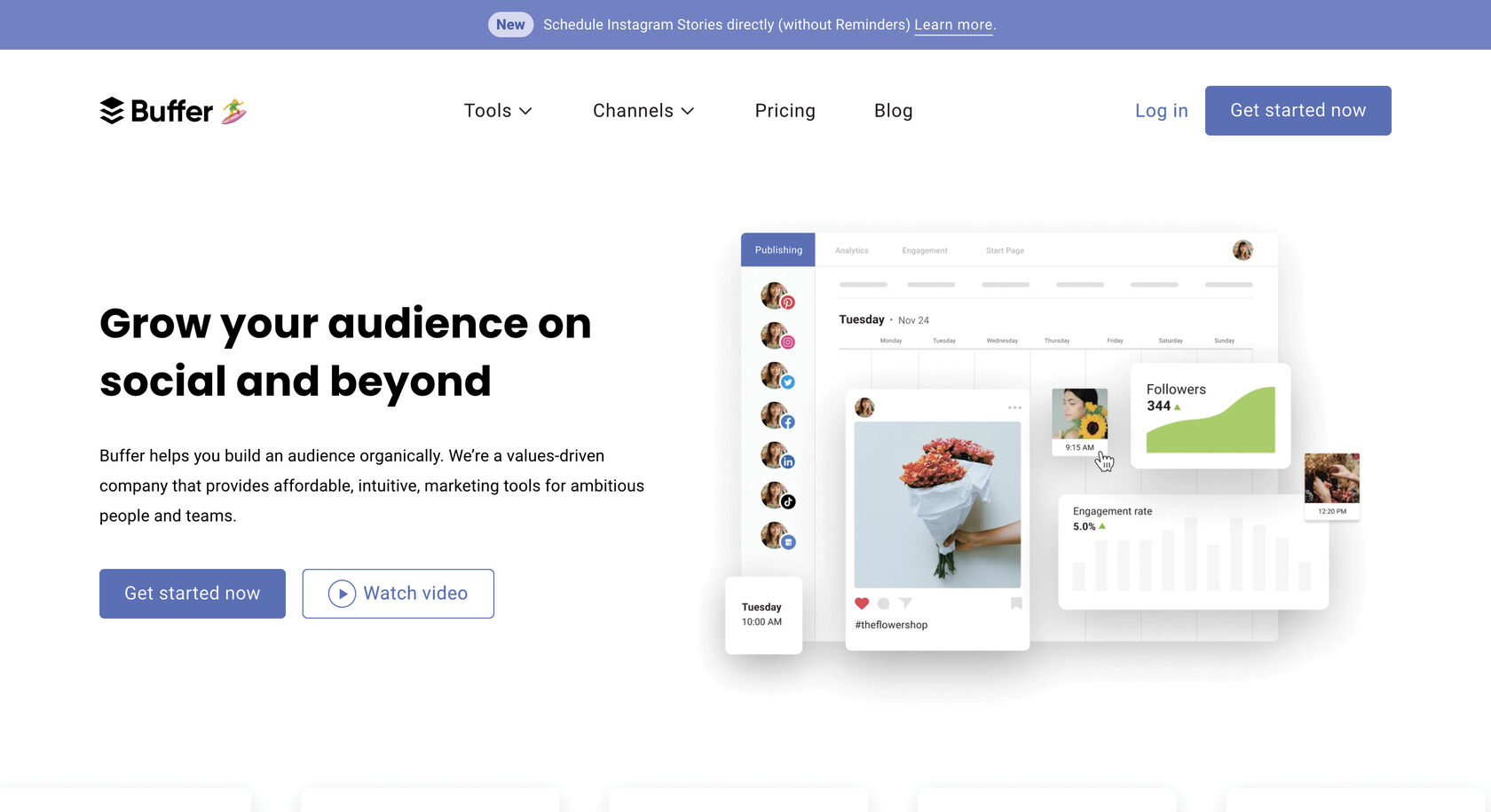
Task: Switch to the Analytics tab in the preview
Action: [x=852, y=251]
